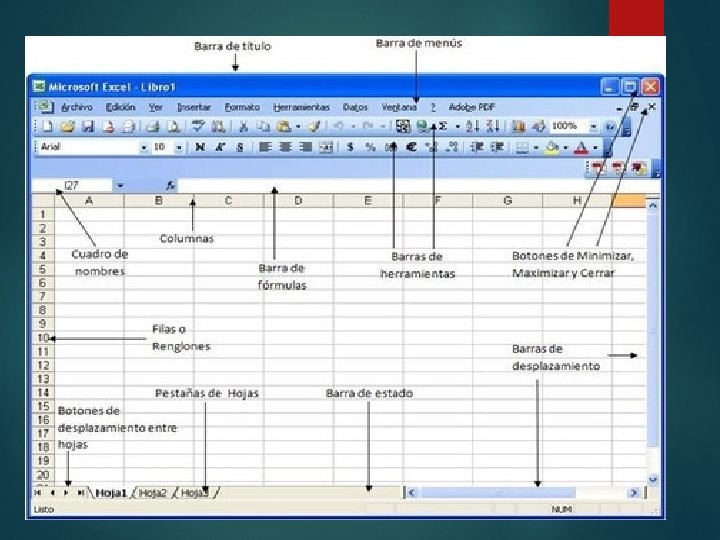Go to first sheet with tab scroll button
The image size is (720, 540).
click(x=38, y=493)
